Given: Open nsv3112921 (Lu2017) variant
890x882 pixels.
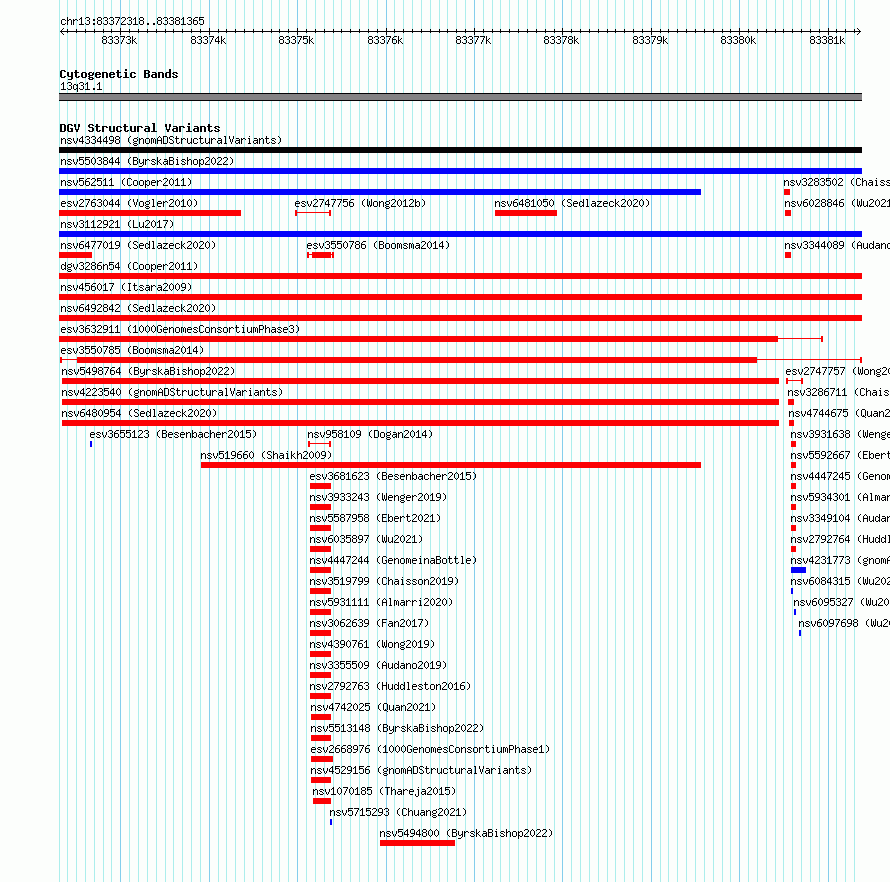Looking at the screenshot, I should pos(117,224).
